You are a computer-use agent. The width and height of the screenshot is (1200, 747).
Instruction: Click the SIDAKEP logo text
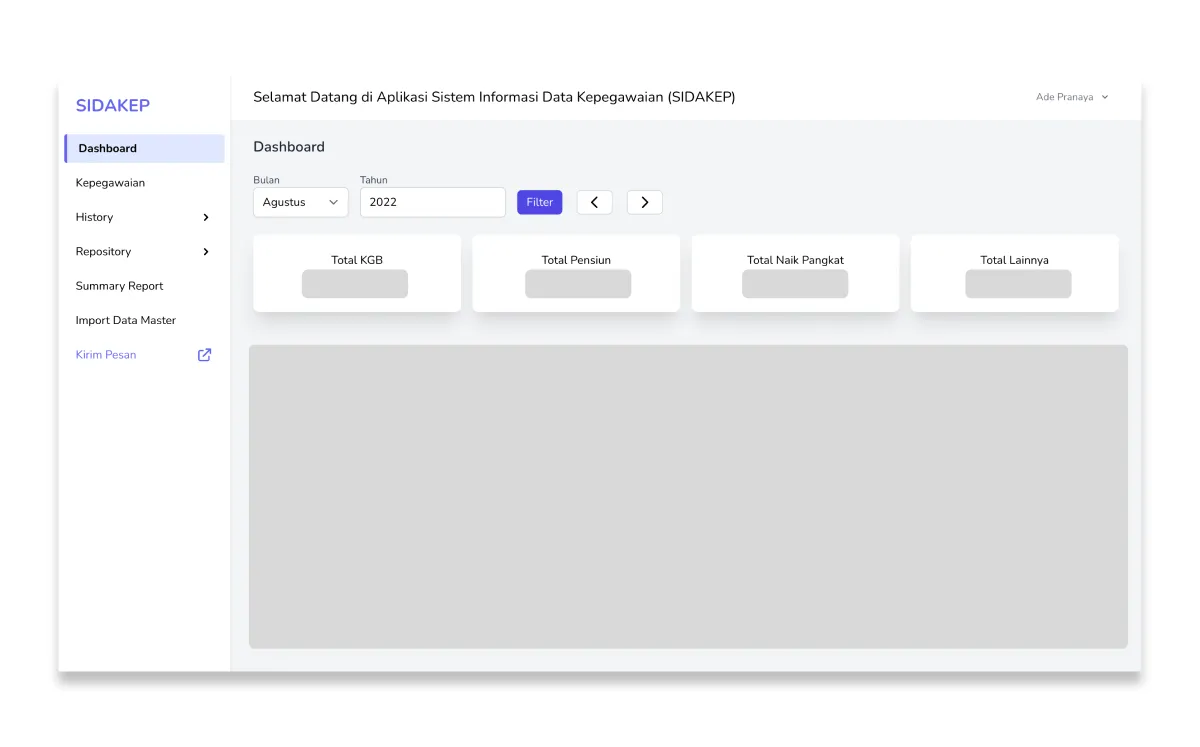point(112,105)
